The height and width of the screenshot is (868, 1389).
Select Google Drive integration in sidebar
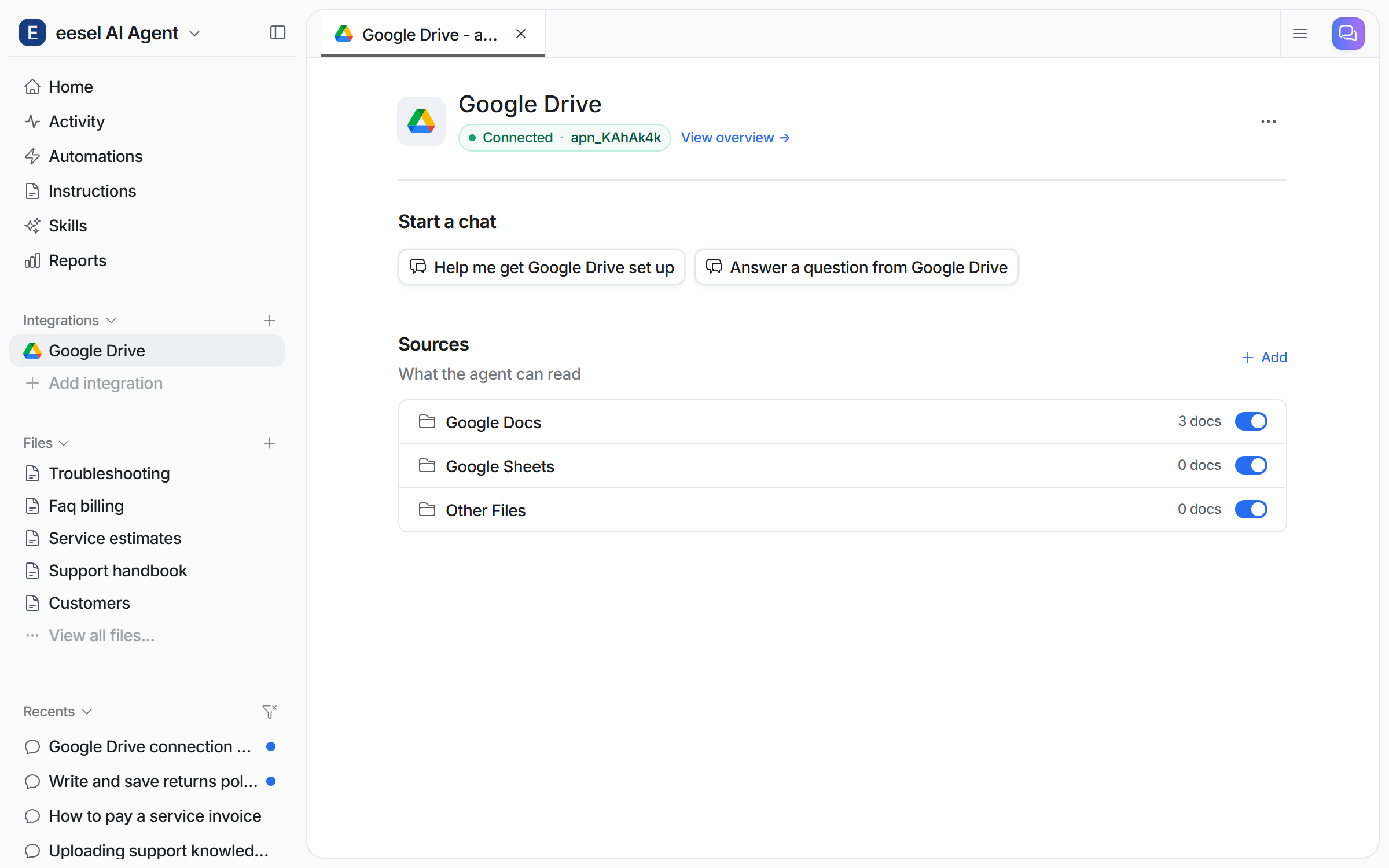(147, 351)
